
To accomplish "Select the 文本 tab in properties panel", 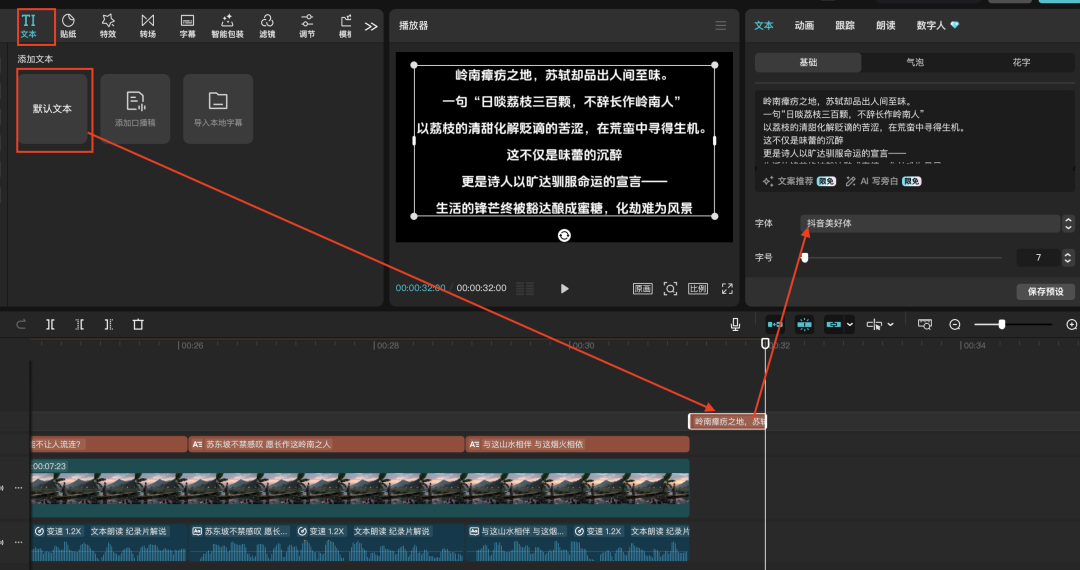I will (x=764, y=25).
